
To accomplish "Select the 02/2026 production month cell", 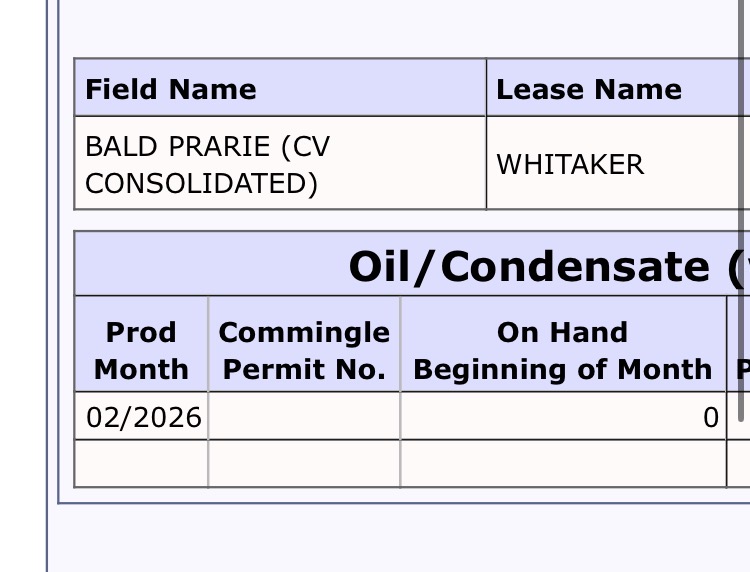I will pyautogui.click(x=143, y=417).
